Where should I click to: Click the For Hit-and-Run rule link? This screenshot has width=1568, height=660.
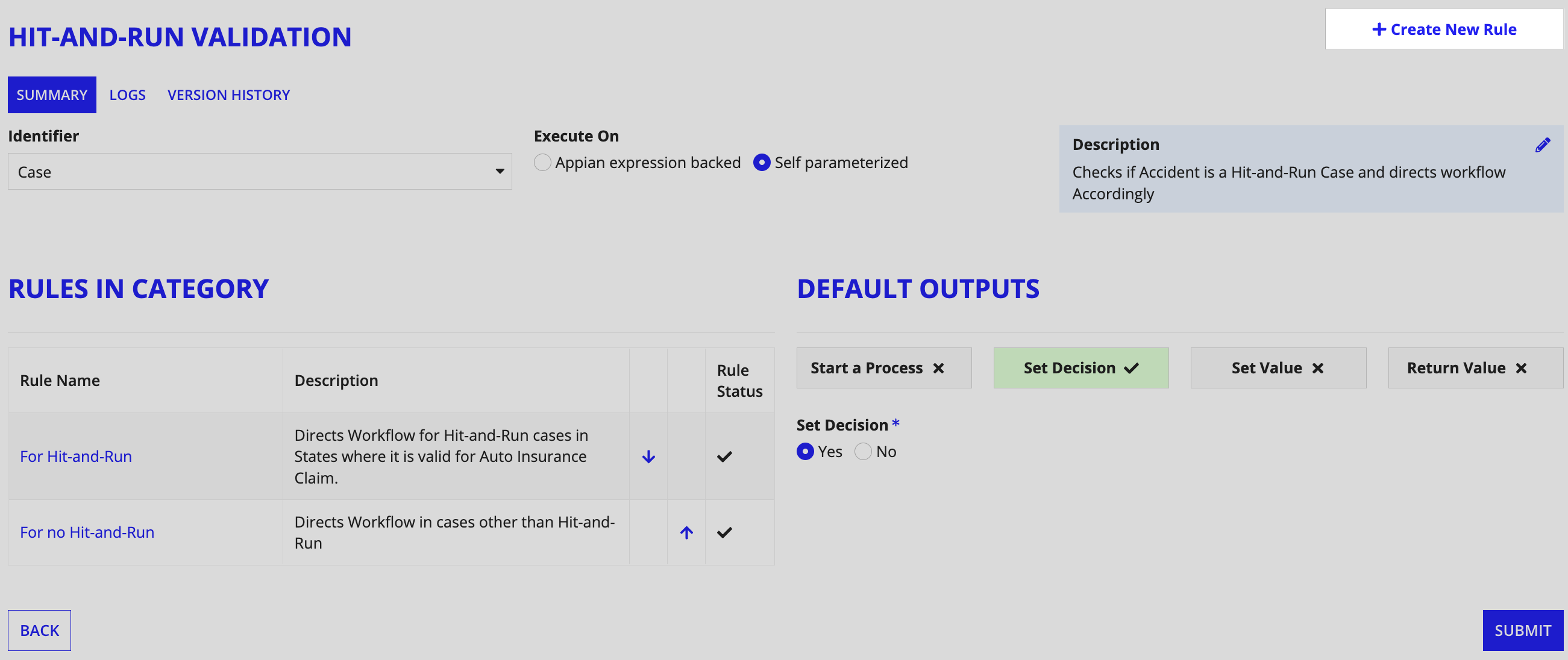tap(75, 455)
